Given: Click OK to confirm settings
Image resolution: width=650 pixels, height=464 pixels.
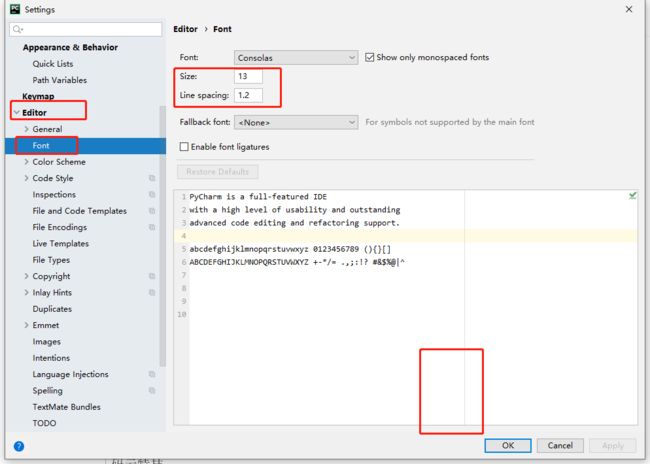Looking at the screenshot, I should [x=508, y=445].
